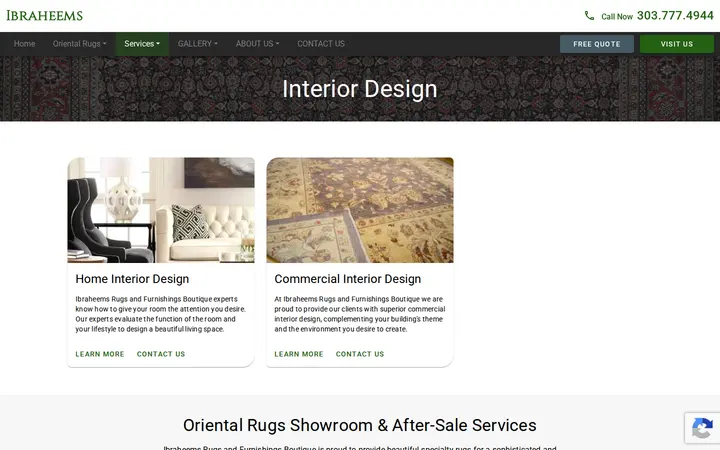Open the ABOUT US dropdown menu
The image size is (720, 450).
tap(257, 44)
